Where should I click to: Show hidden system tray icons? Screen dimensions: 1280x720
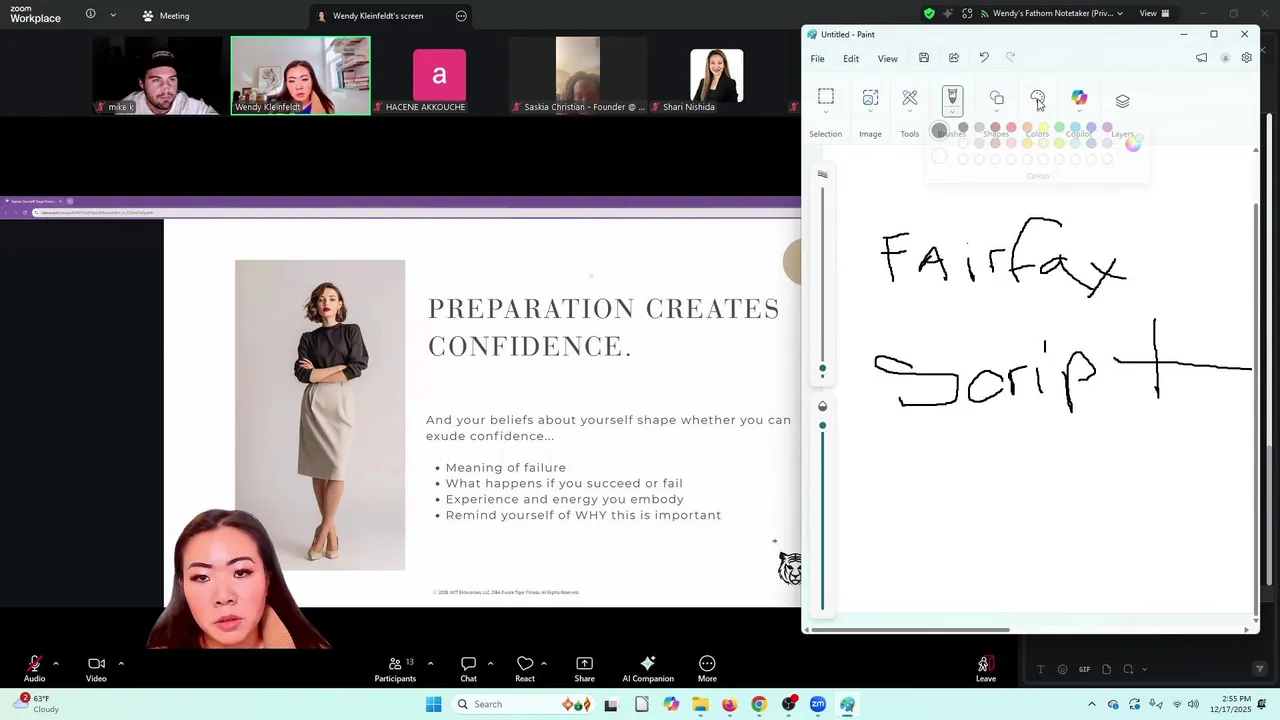coord(1092,704)
